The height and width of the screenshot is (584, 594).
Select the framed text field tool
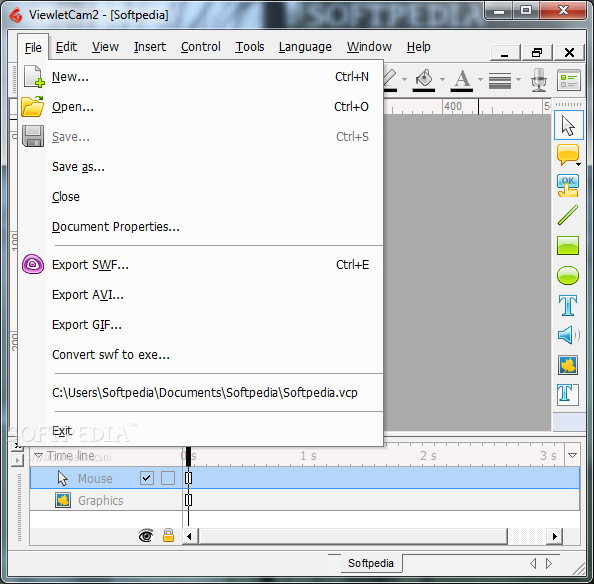(568, 395)
